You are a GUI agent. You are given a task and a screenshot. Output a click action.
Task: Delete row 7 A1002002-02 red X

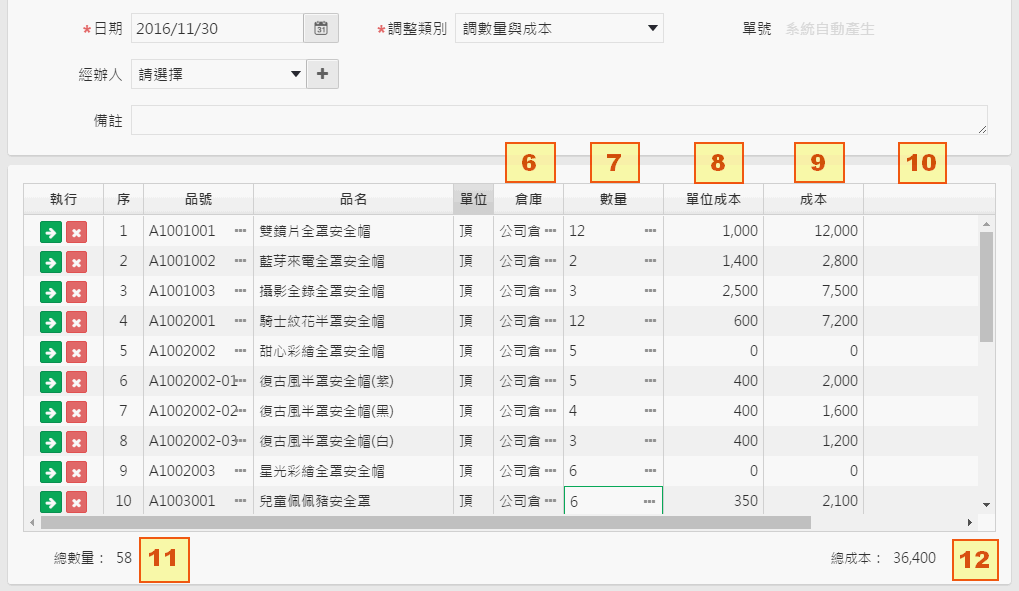77,412
